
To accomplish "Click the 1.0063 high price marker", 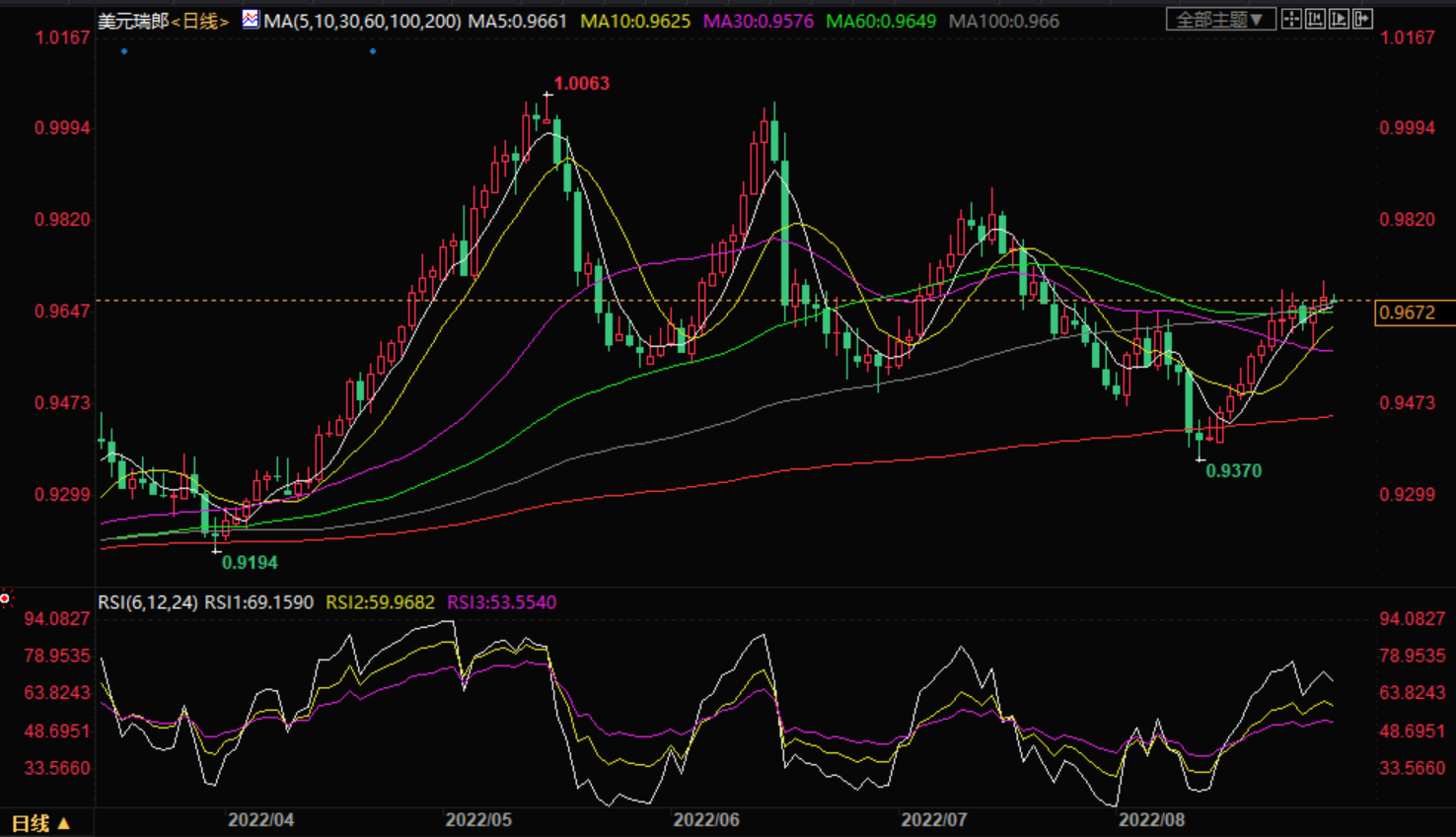I will [x=581, y=84].
